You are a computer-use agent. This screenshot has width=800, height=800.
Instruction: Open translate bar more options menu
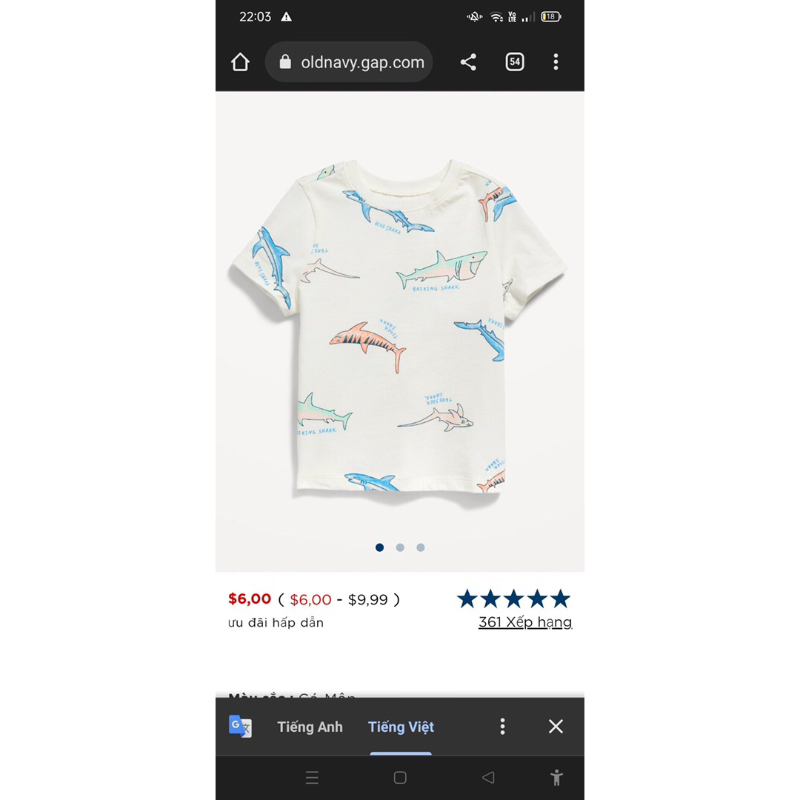coord(502,727)
